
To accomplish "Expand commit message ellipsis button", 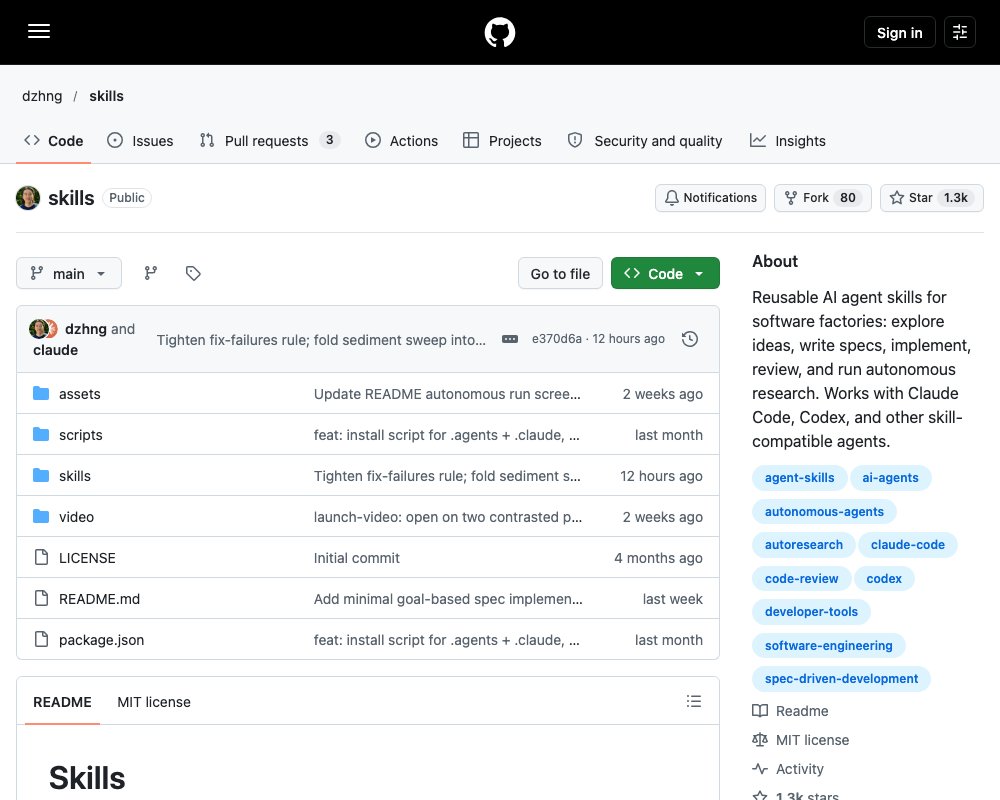I will 510,339.
